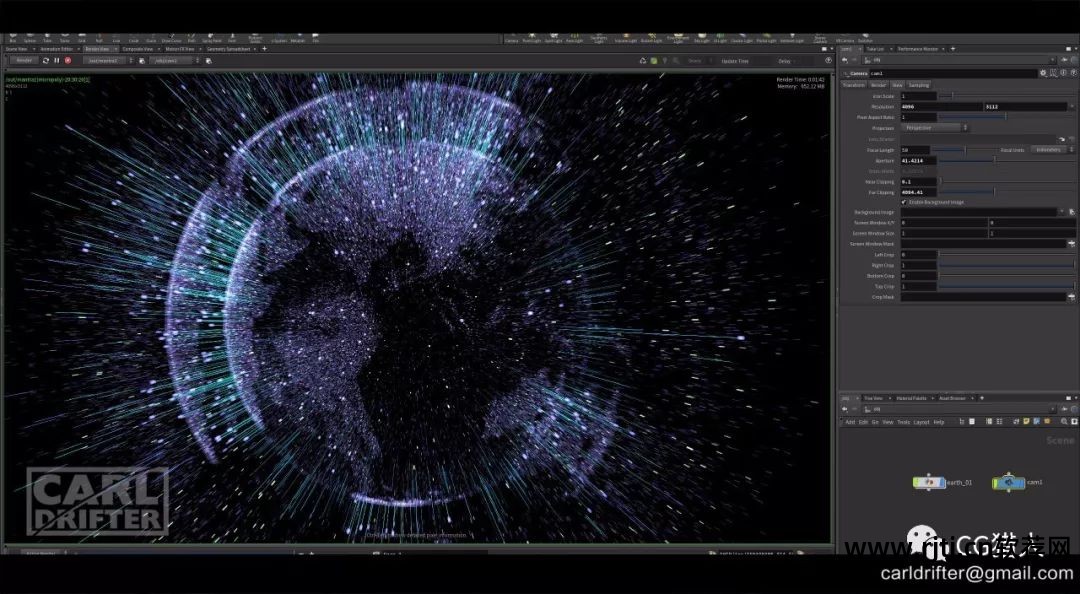Open the Sampling tab in camera parameters
This screenshot has width=1080, height=594.
click(x=919, y=85)
